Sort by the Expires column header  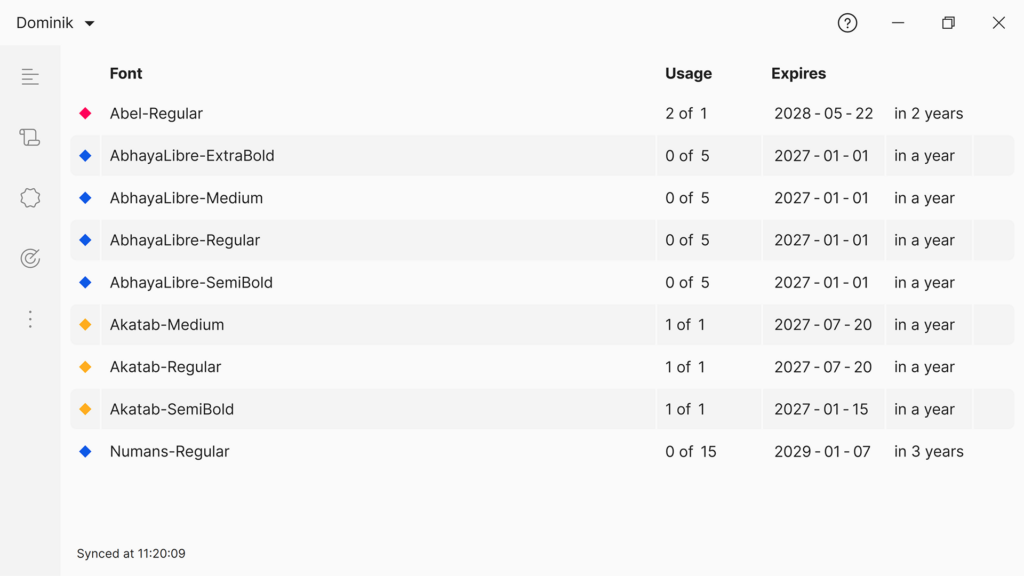(x=798, y=73)
